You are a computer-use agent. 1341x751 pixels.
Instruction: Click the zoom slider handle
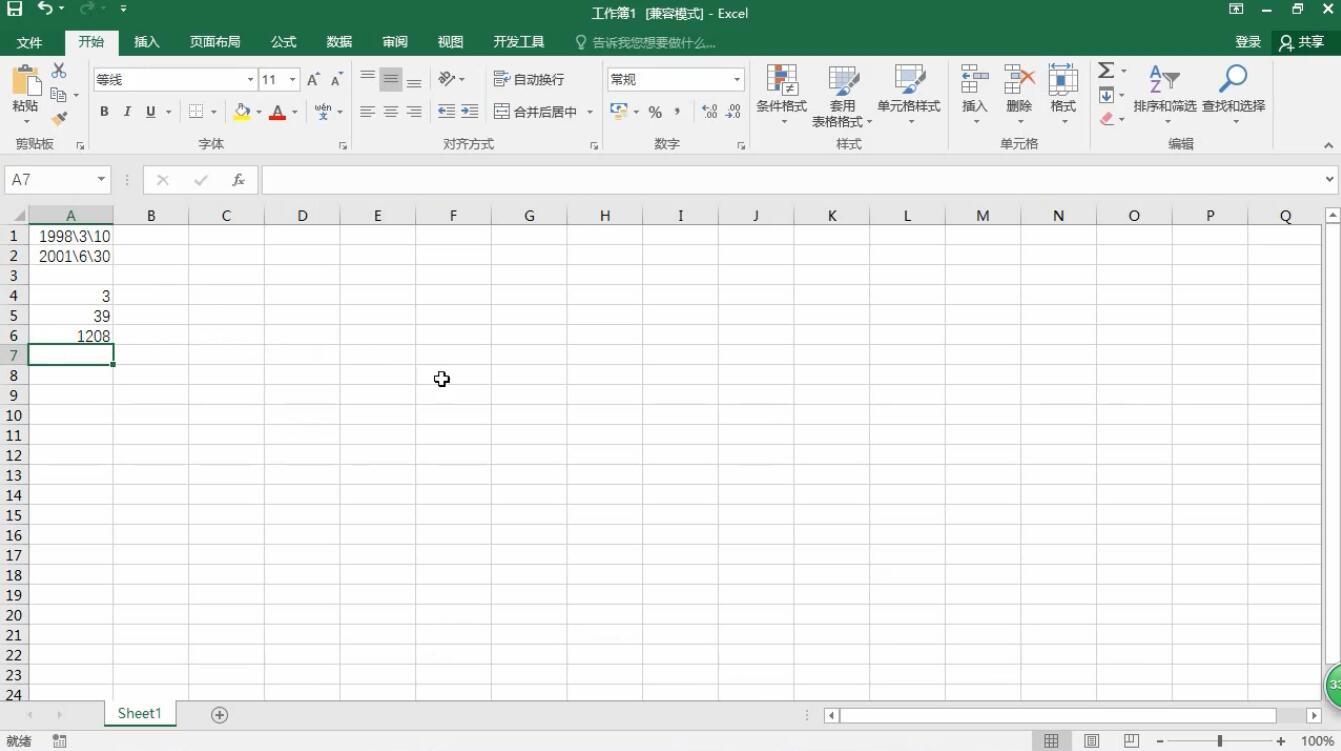[1220, 741]
